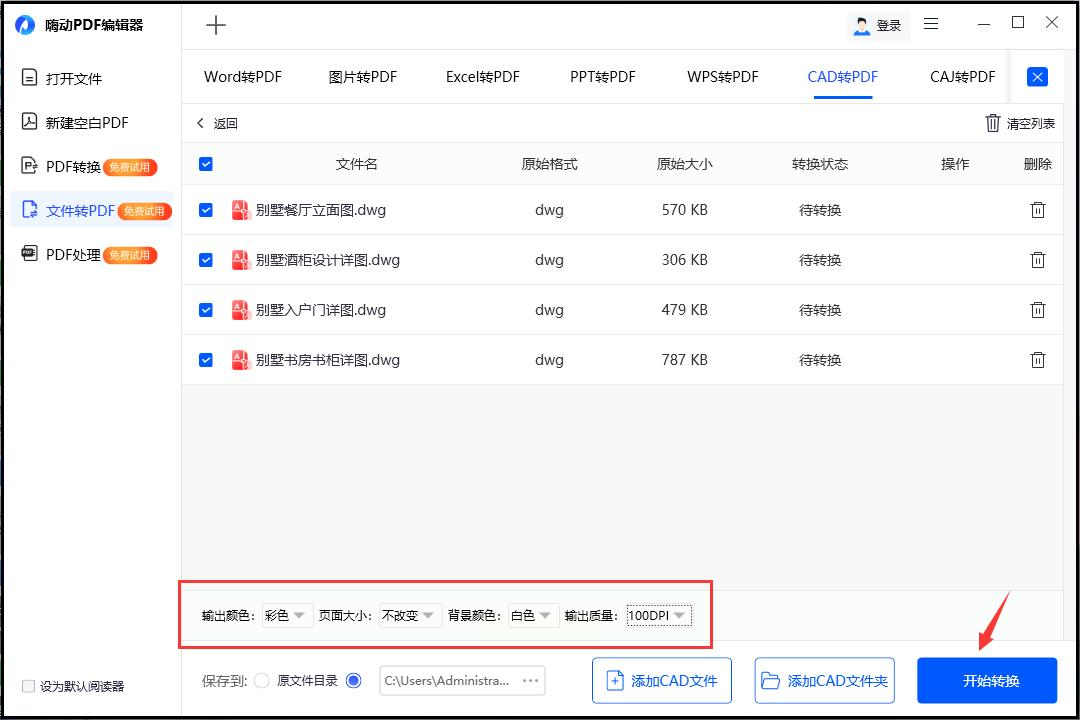
Task: Click the 添加CAD文件夹 button
Action: pyautogui.click(x=824, y=681)
